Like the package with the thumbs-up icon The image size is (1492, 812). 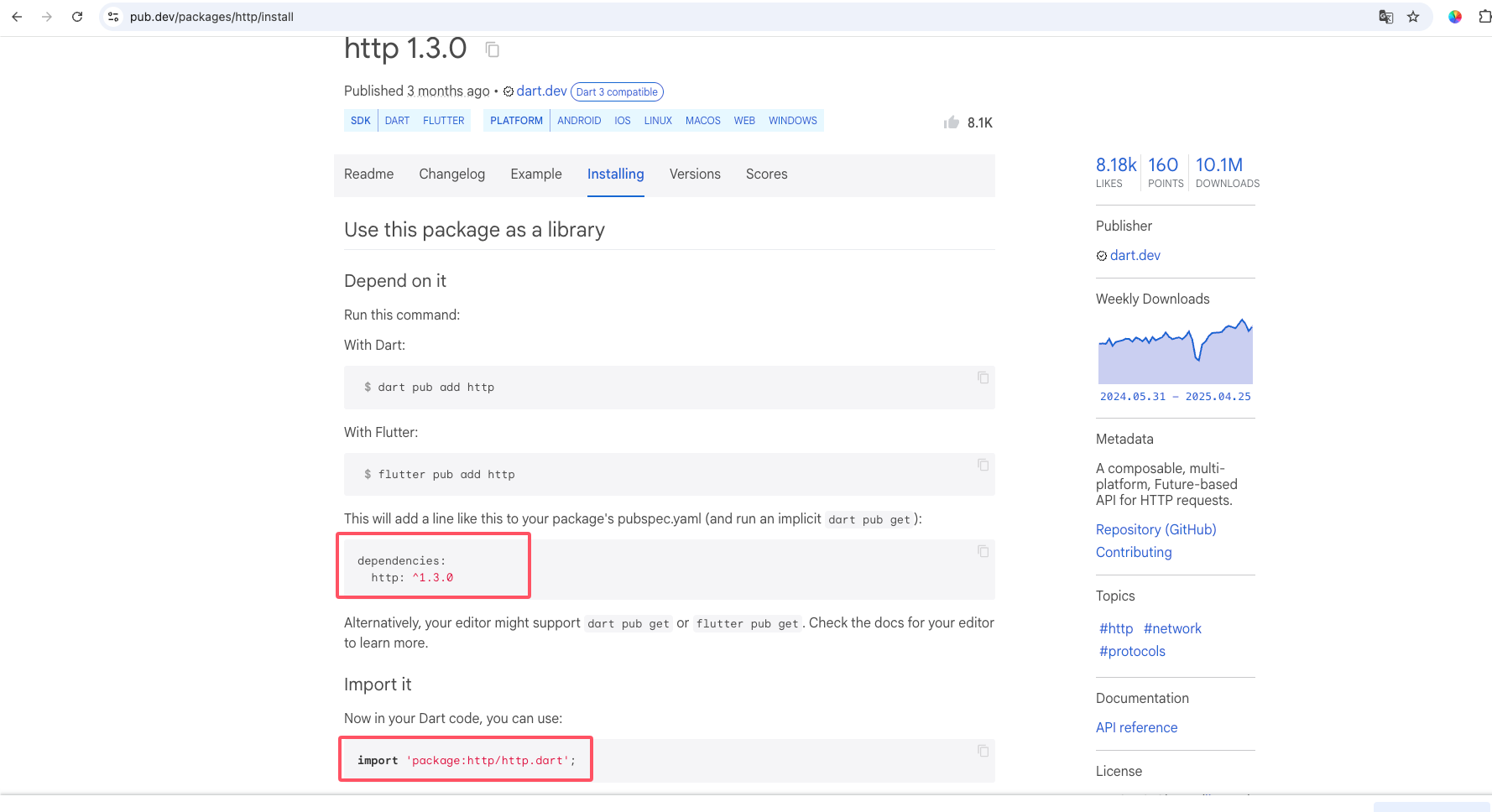pyautogui.click(x=951, y=122)
